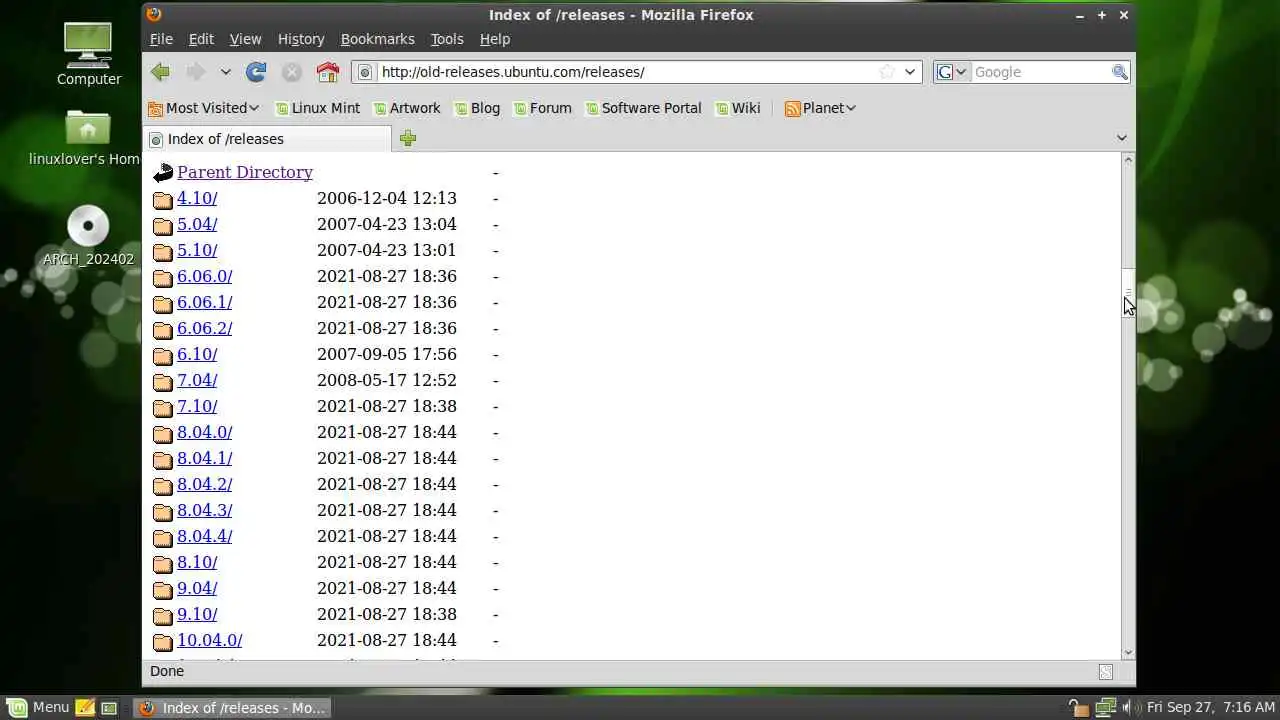Open the 5.04/ directory link
The height and width of the screenshot is (720, 1280).
(197, 224)
